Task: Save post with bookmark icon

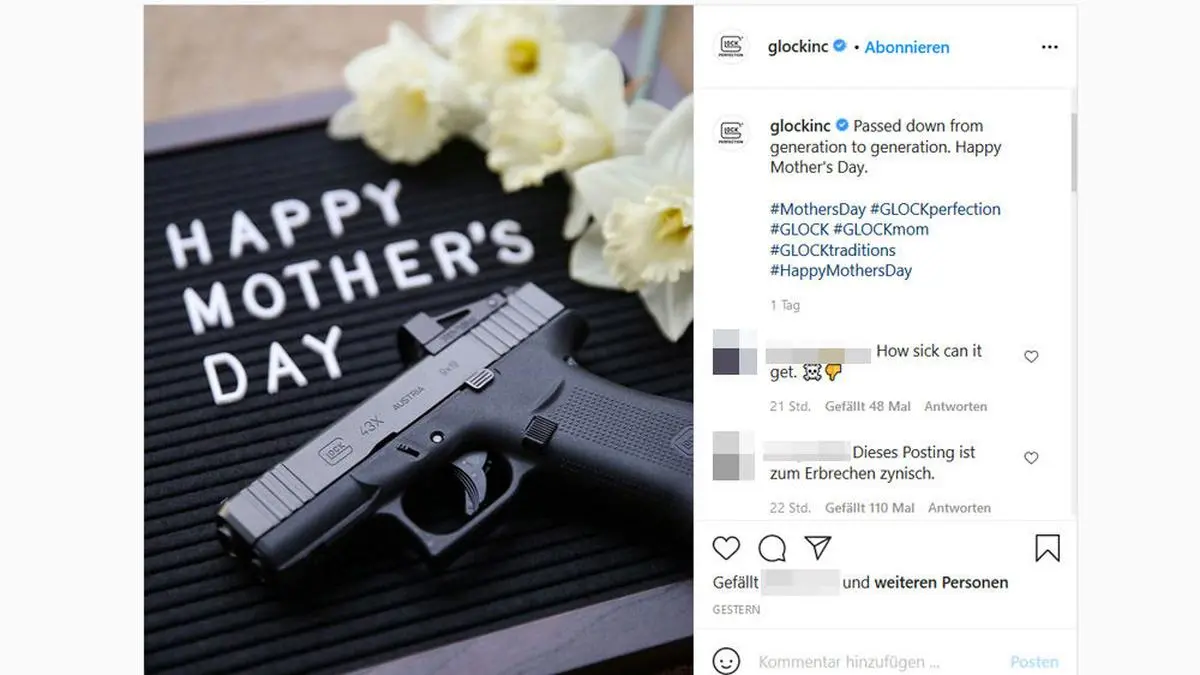Action: pyautogui.click(x=1047, y=548)
